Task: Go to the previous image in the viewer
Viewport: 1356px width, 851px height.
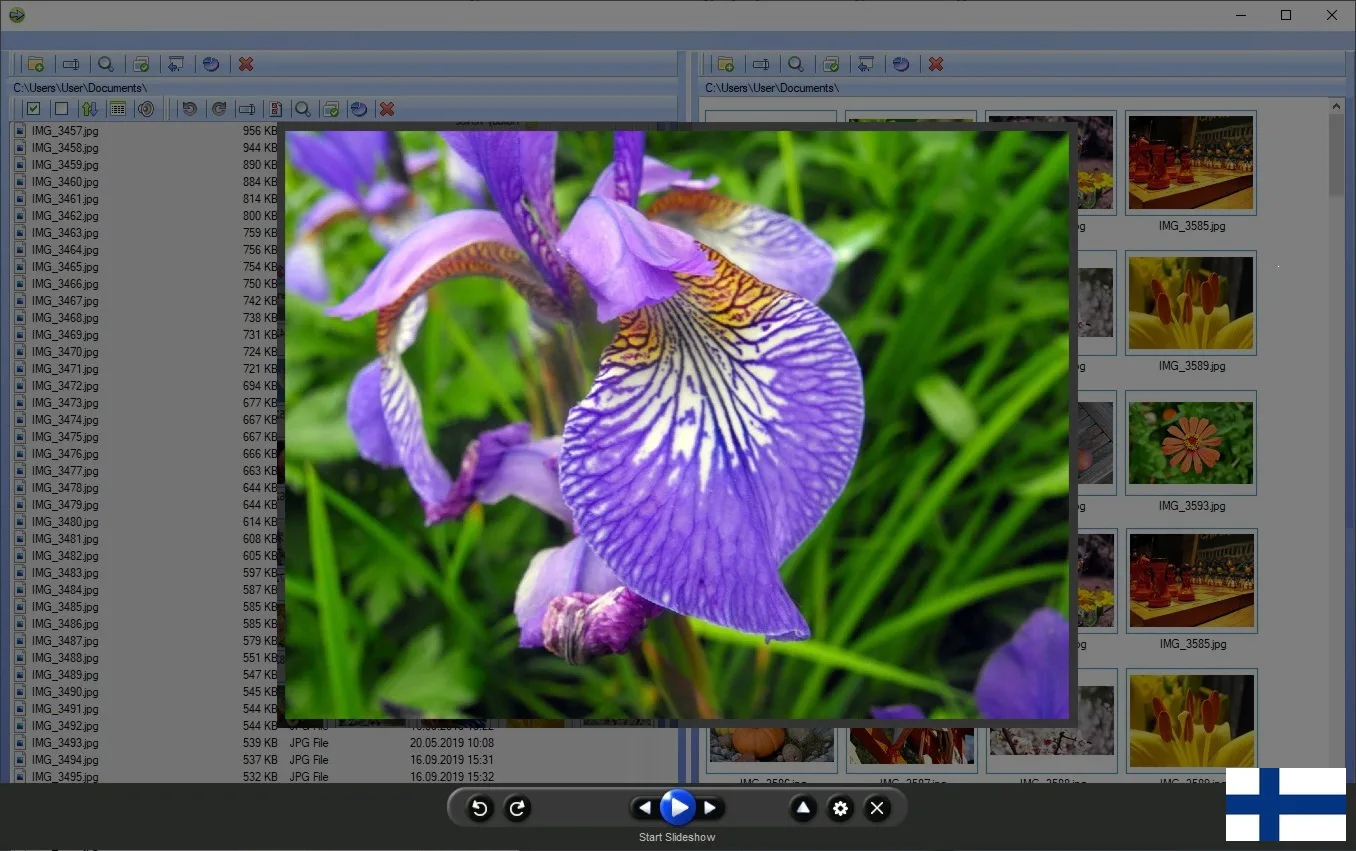Action: 645,808
